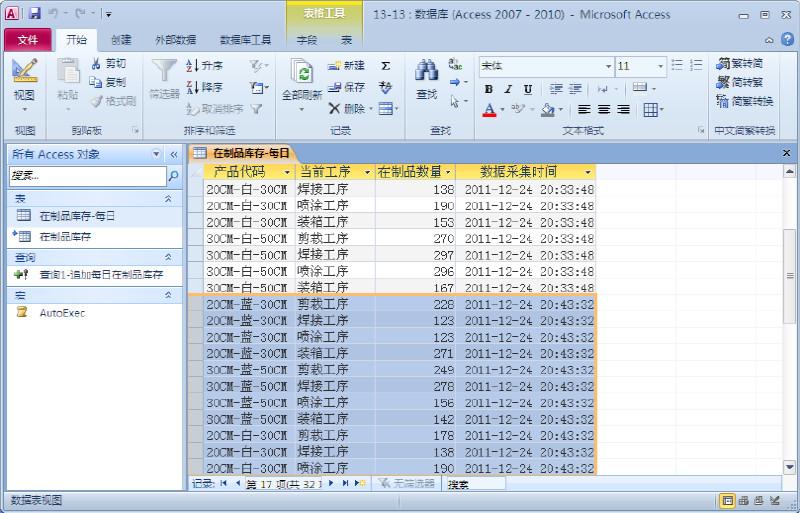The width and height of the screenshot is (800, 513).
Task: Click New record (新建) icon
Action: point(334,65)
